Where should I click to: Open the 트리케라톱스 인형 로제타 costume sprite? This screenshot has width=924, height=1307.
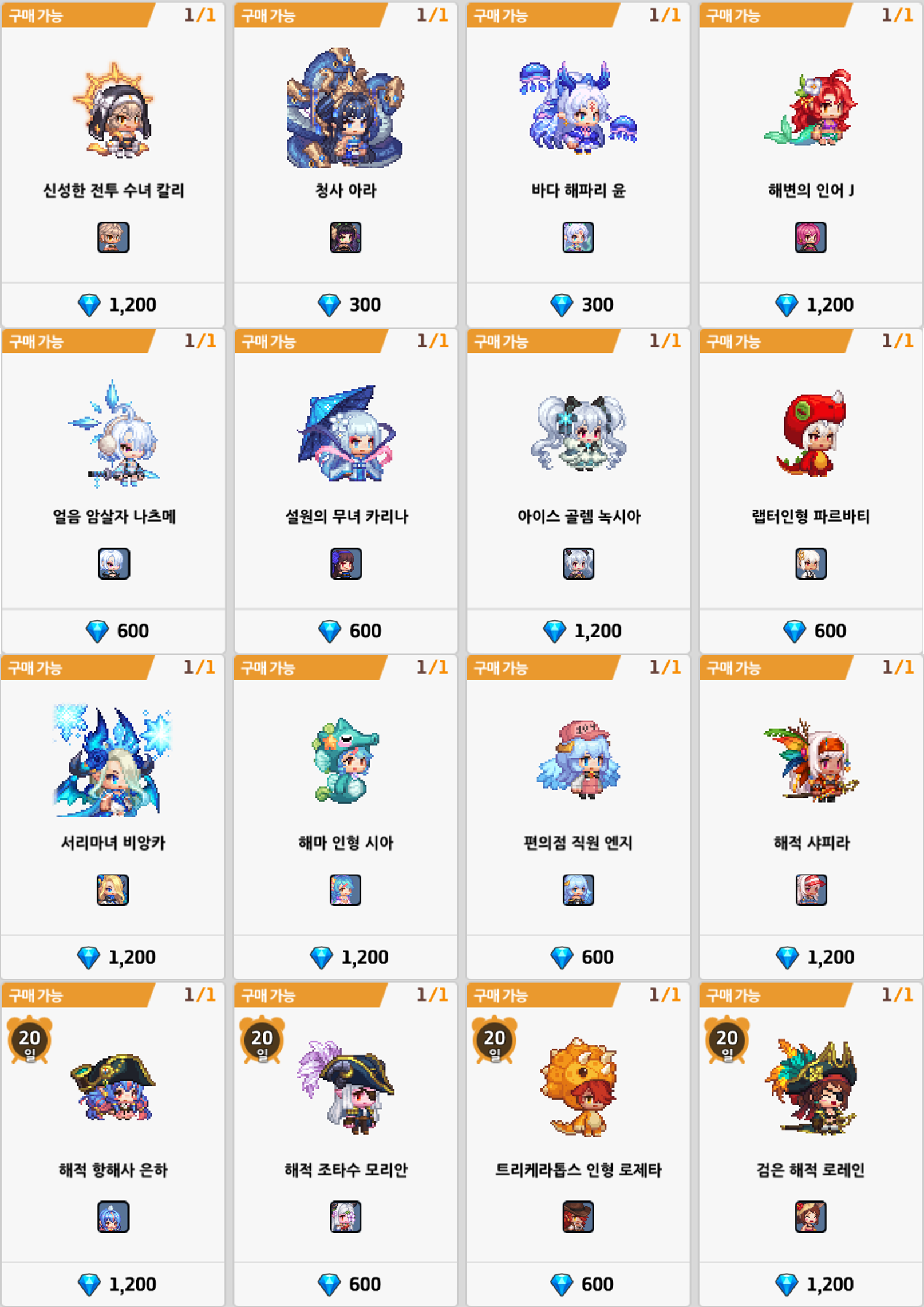click(578, 1087)
